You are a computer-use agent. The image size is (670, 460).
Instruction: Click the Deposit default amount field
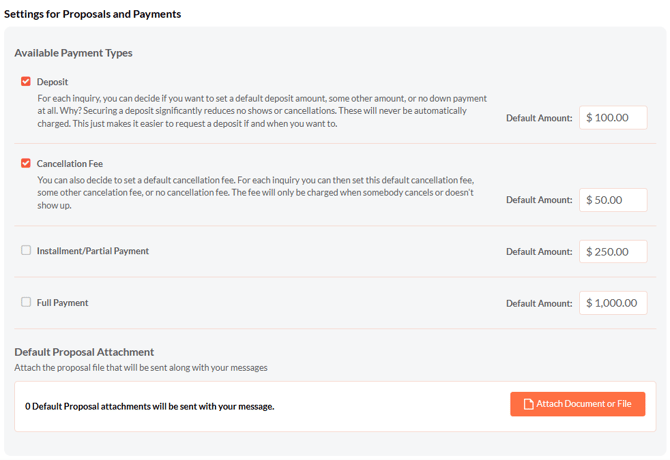point(613,118)
